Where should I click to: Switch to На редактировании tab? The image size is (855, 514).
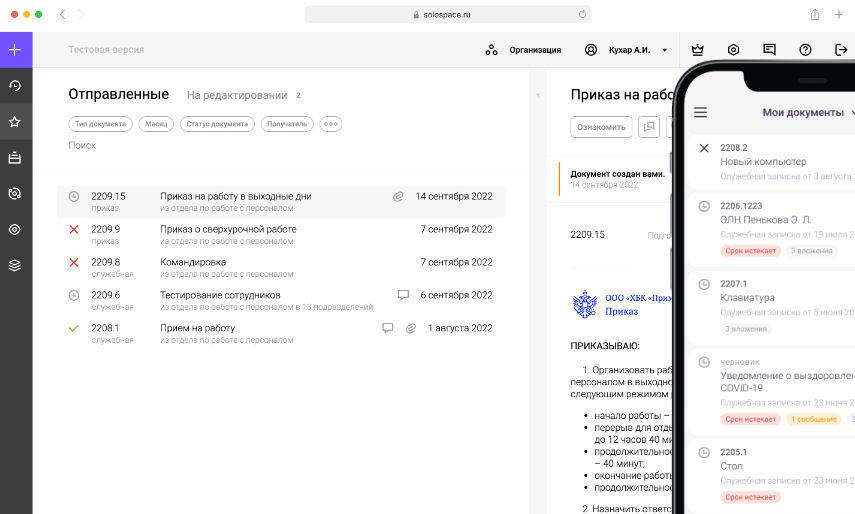(237, 95)
